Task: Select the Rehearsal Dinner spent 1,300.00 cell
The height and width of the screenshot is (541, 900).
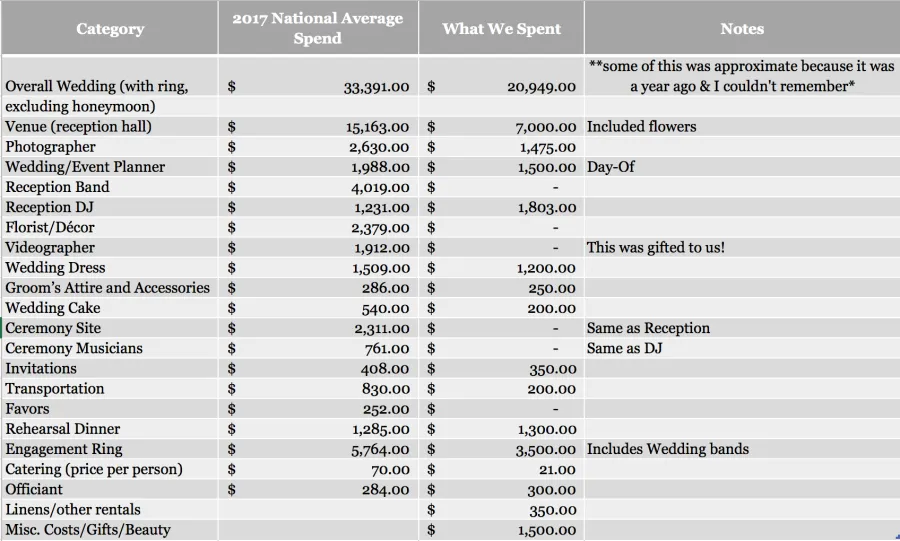Action: (x=501, y=429)
